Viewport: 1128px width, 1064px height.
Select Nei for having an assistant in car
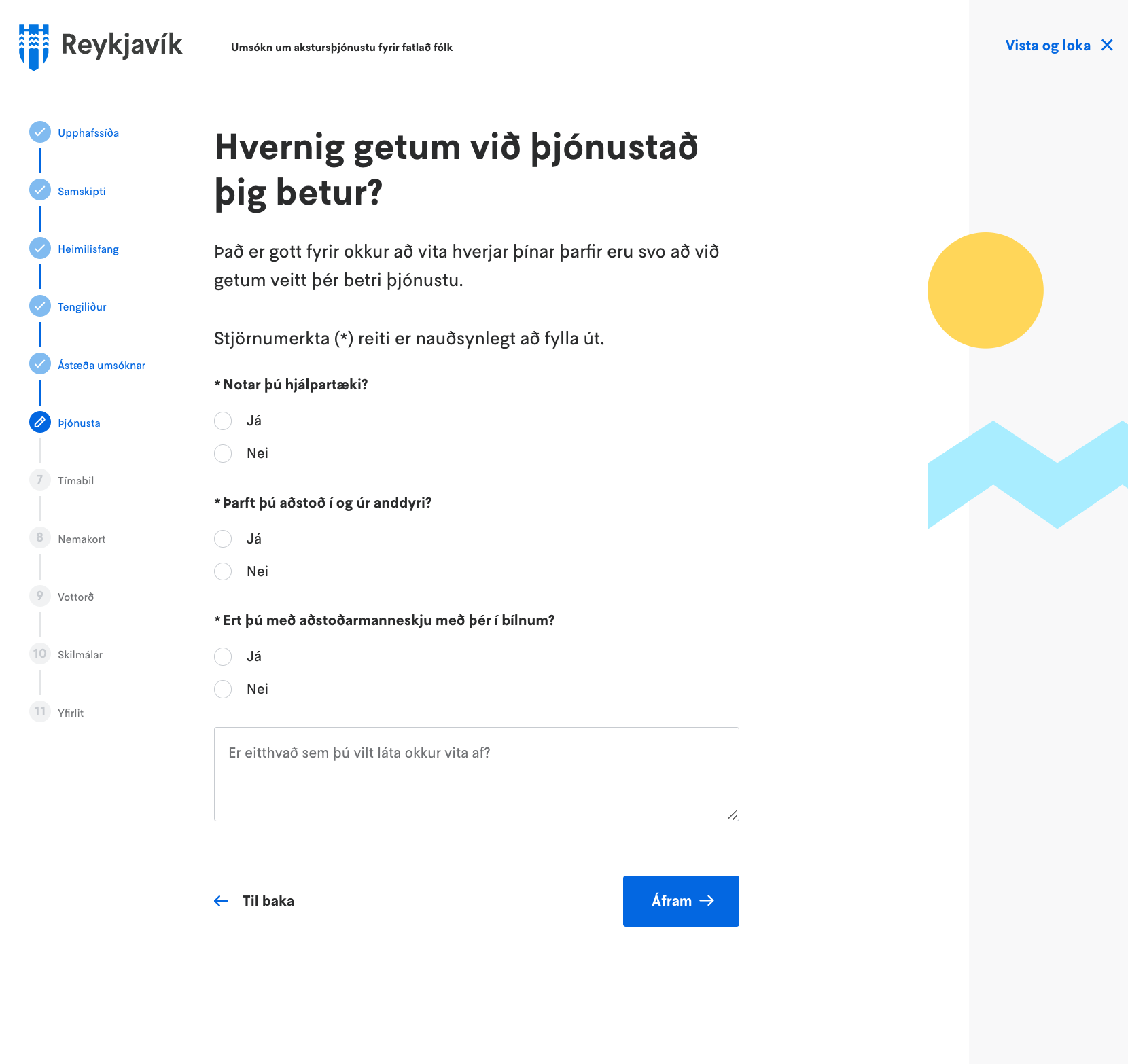point(223,690)
